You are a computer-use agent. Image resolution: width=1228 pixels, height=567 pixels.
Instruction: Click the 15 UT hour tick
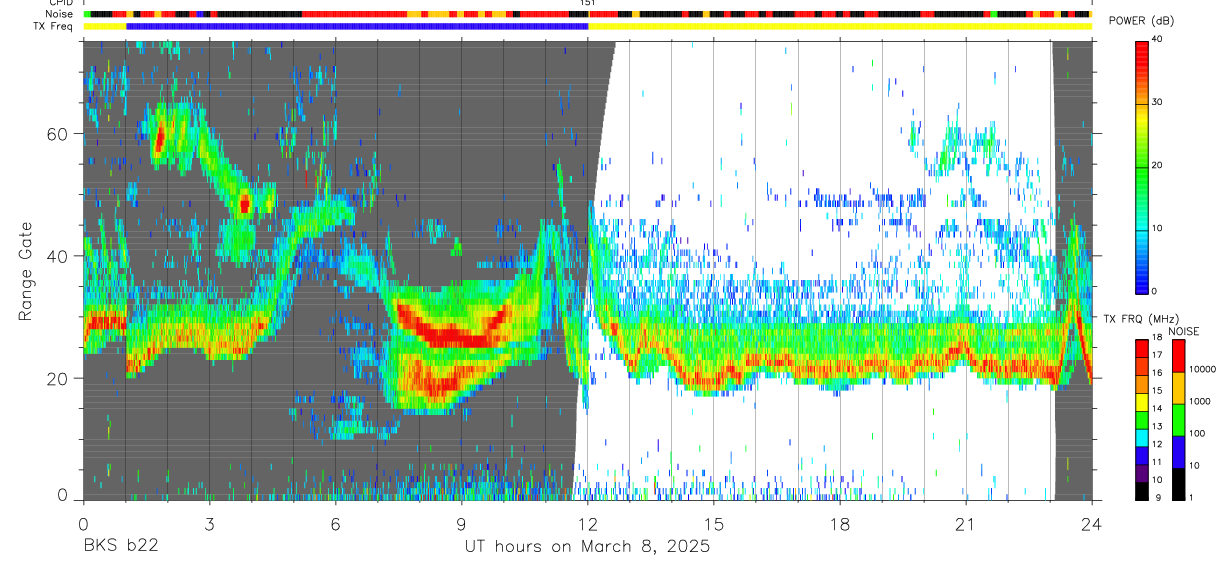[714, 523]
